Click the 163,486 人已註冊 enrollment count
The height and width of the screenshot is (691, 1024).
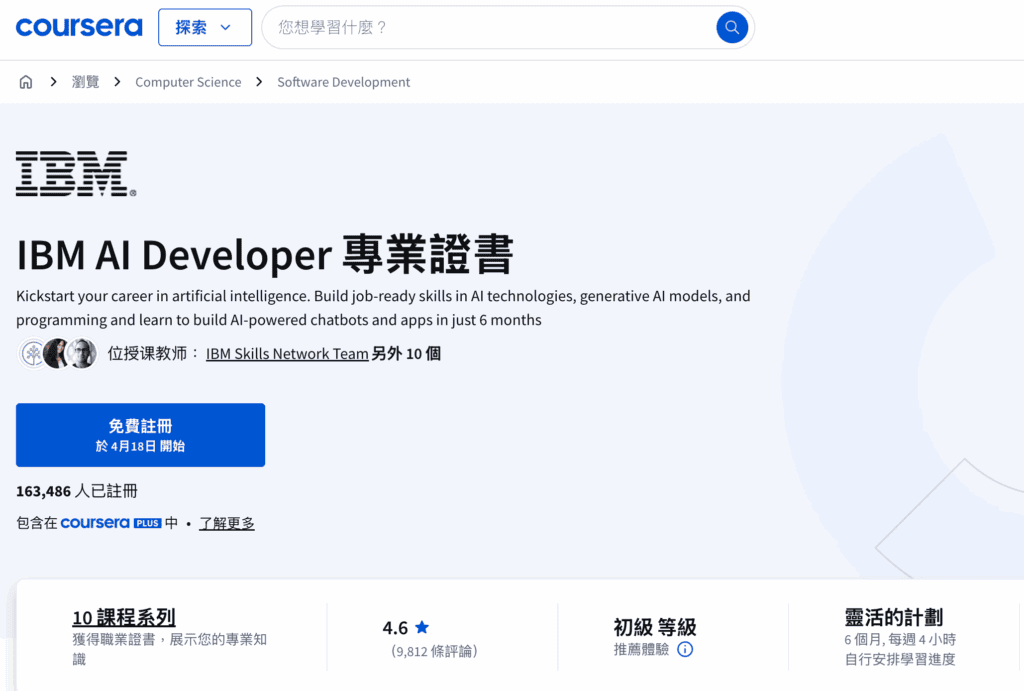(76, 491)
